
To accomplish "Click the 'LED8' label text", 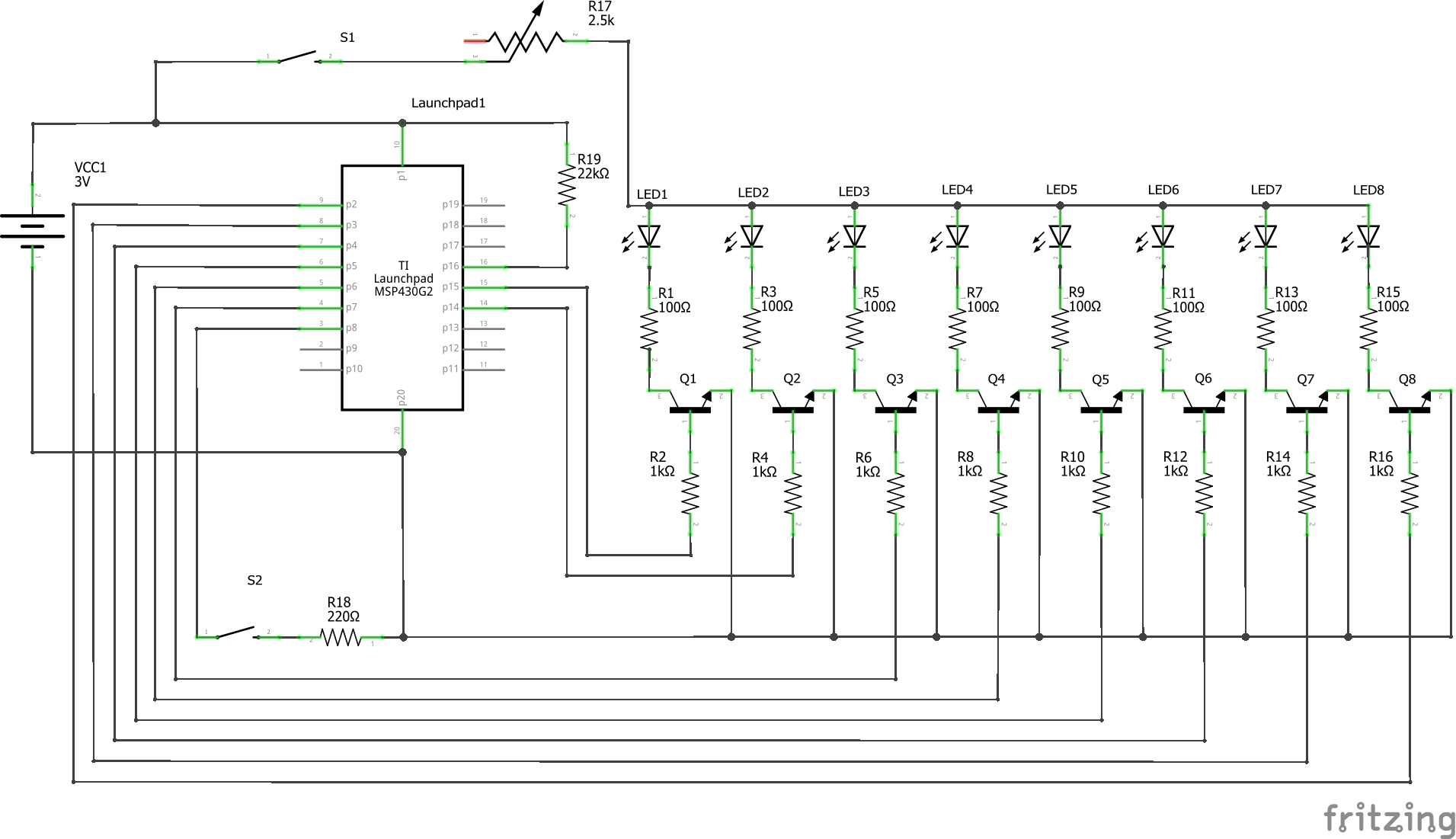I will tap(1368, 191).
